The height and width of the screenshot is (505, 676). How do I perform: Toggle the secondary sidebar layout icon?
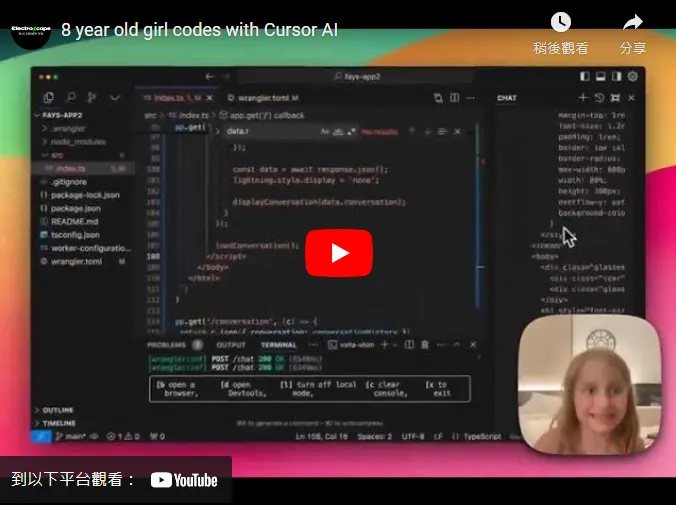tap(617, 76)
